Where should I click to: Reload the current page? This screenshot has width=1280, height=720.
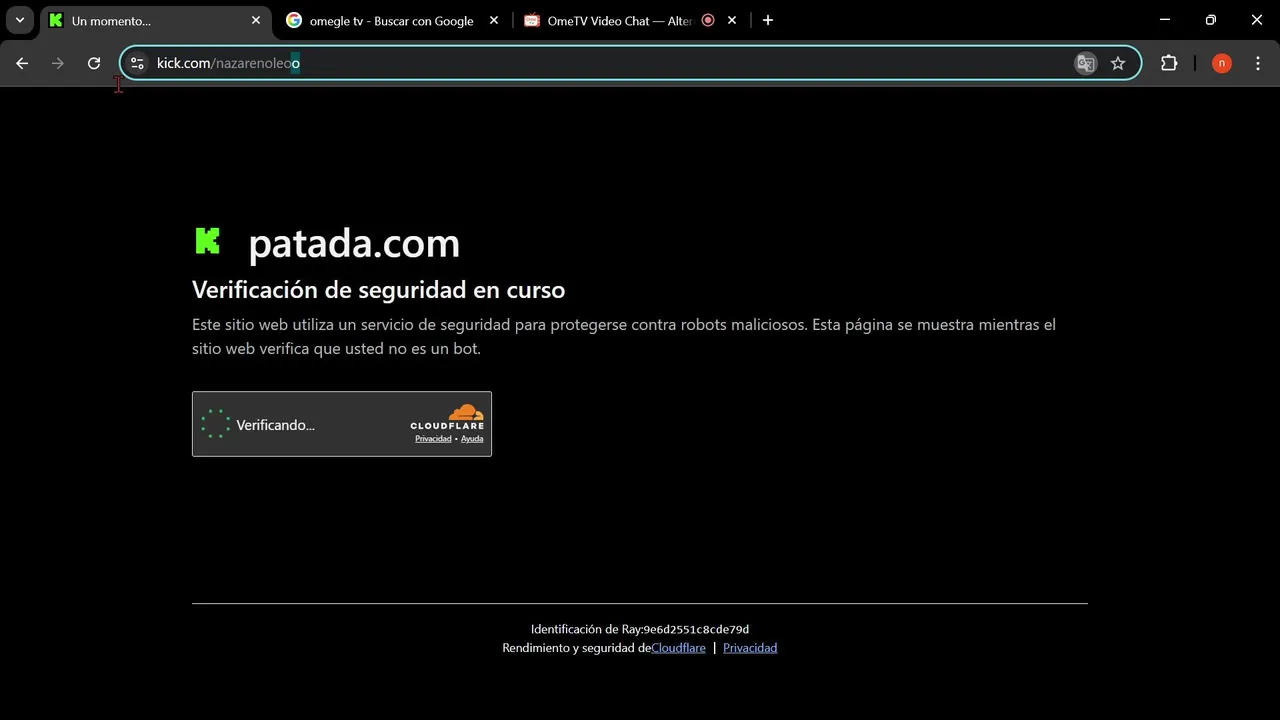pos(94,63)
